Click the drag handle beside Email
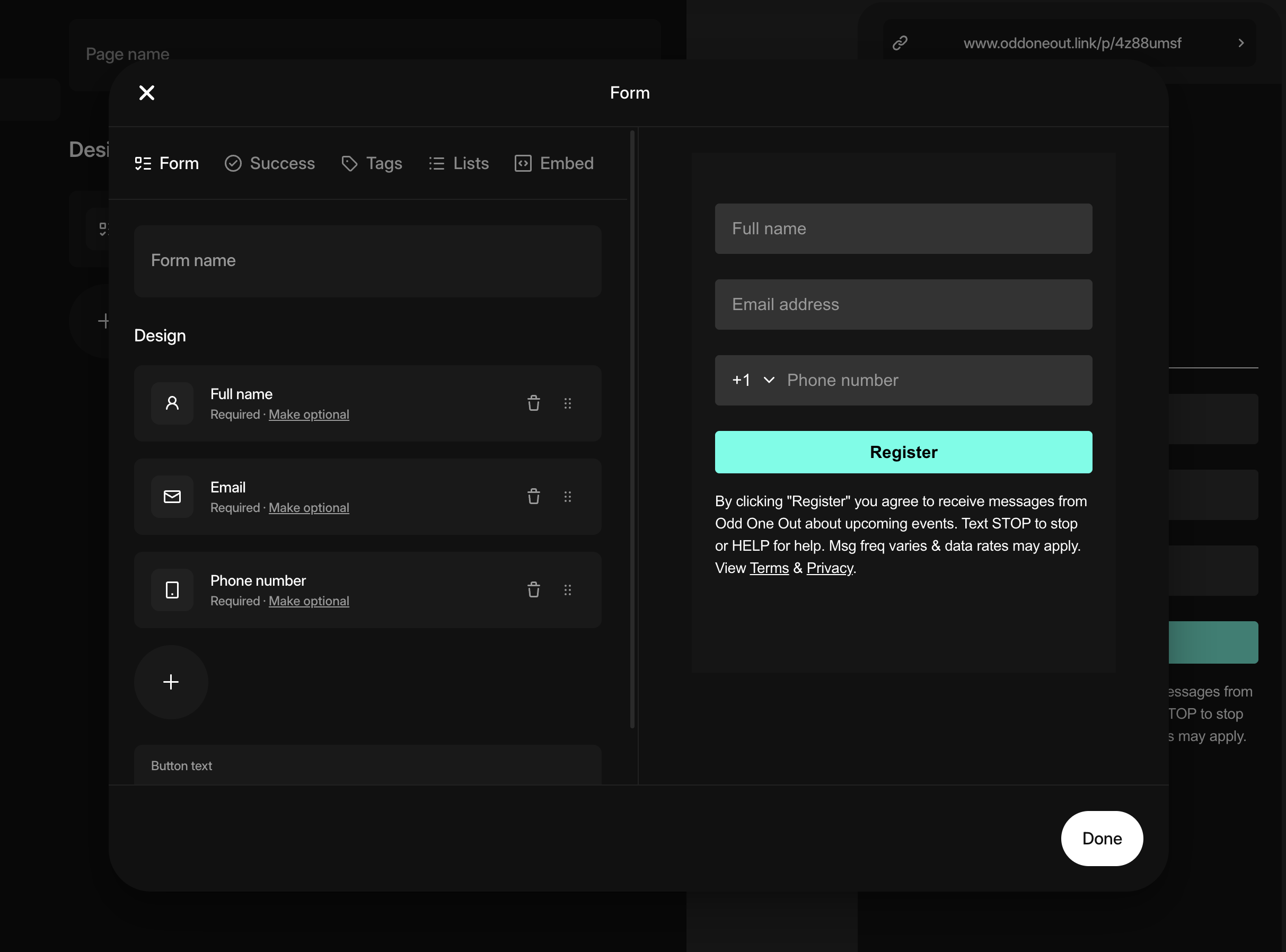The height and width of the screenshot is (952, 1286). click(x=568, y=496)
